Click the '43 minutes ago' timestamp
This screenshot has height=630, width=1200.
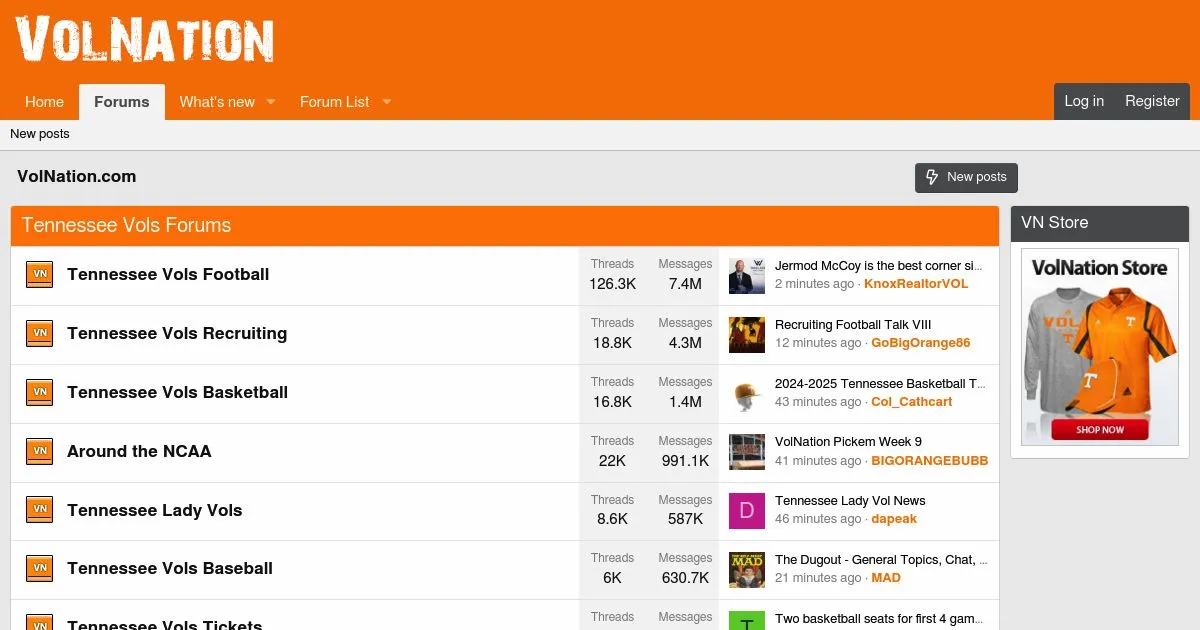coord(818,402)
